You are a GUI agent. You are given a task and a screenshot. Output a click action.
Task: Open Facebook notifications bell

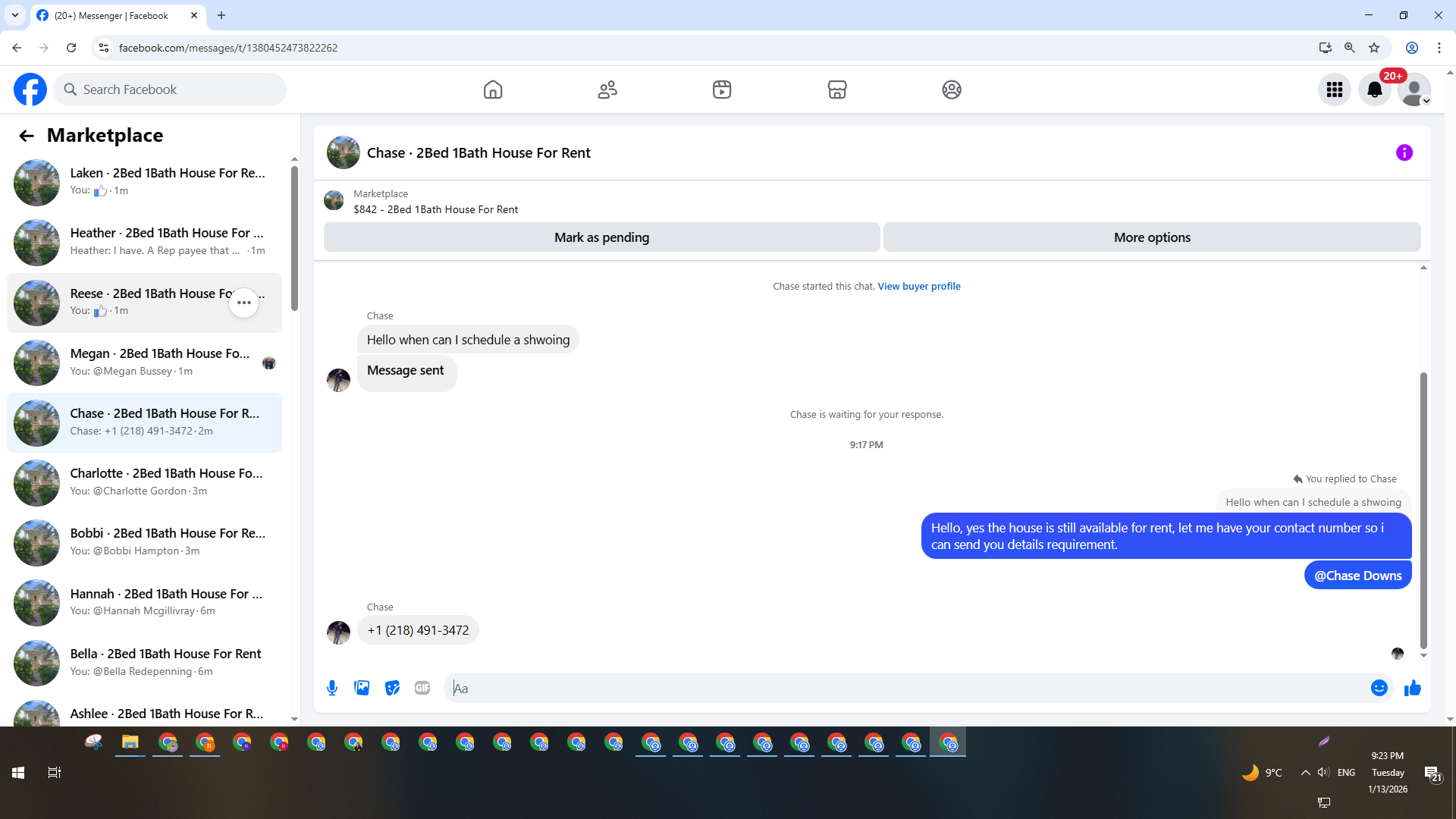pyautogui.click(x=1374, y=89)
